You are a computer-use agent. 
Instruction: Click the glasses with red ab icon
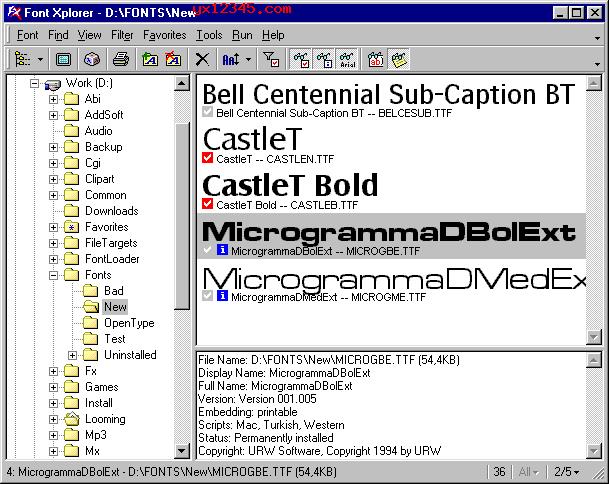click(376, 60)
